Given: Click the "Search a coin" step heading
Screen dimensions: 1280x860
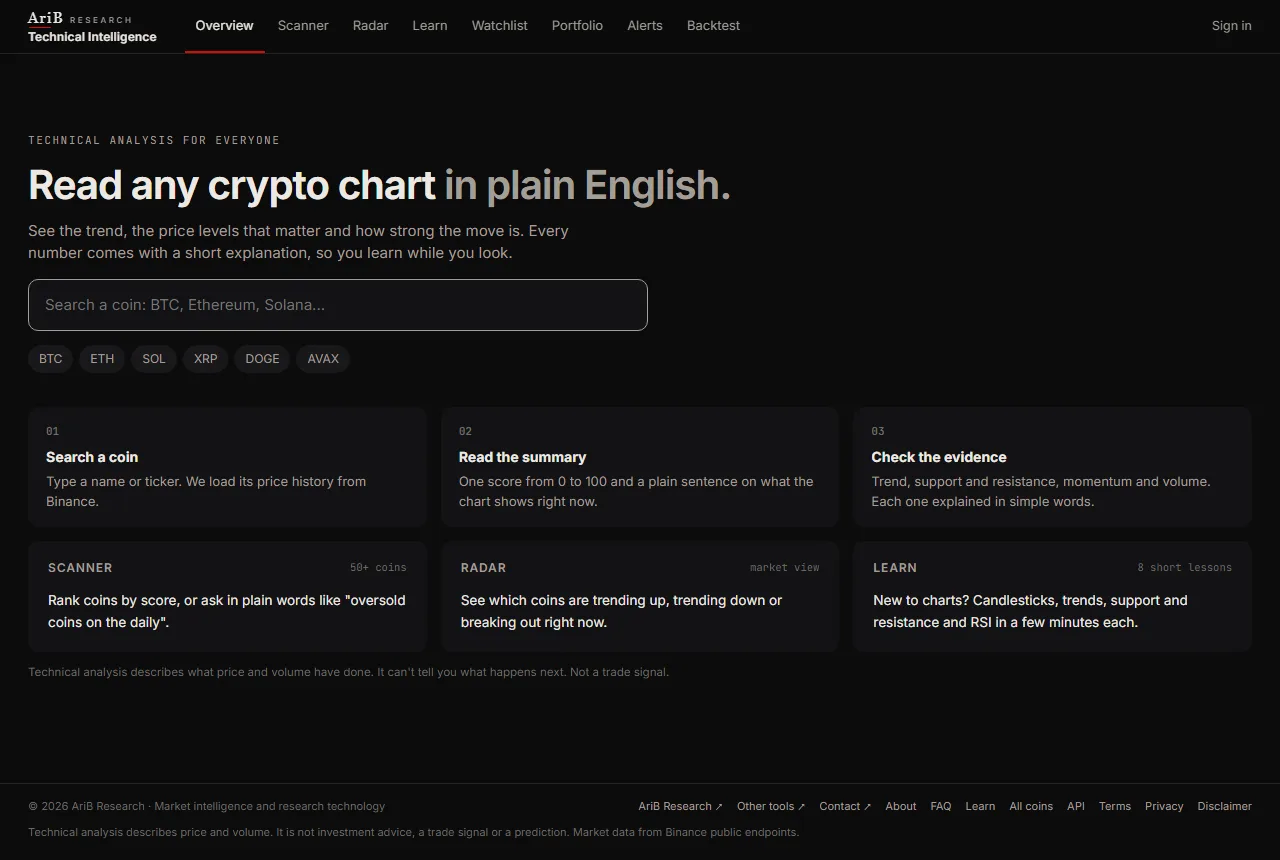Looking at the screenshot, I should click(92, 457).
